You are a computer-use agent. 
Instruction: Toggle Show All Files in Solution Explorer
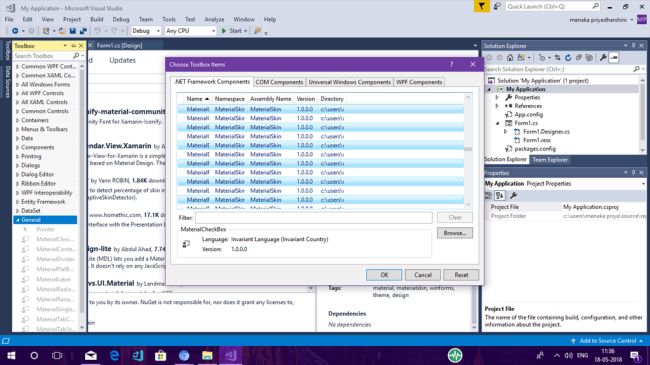(x=589, y=58)
